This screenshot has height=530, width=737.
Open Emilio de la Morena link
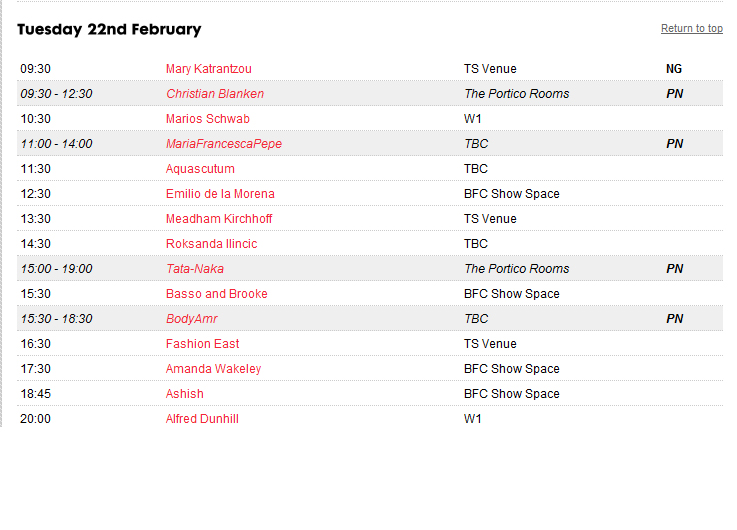pyautogui.click(x=220, y=194)
